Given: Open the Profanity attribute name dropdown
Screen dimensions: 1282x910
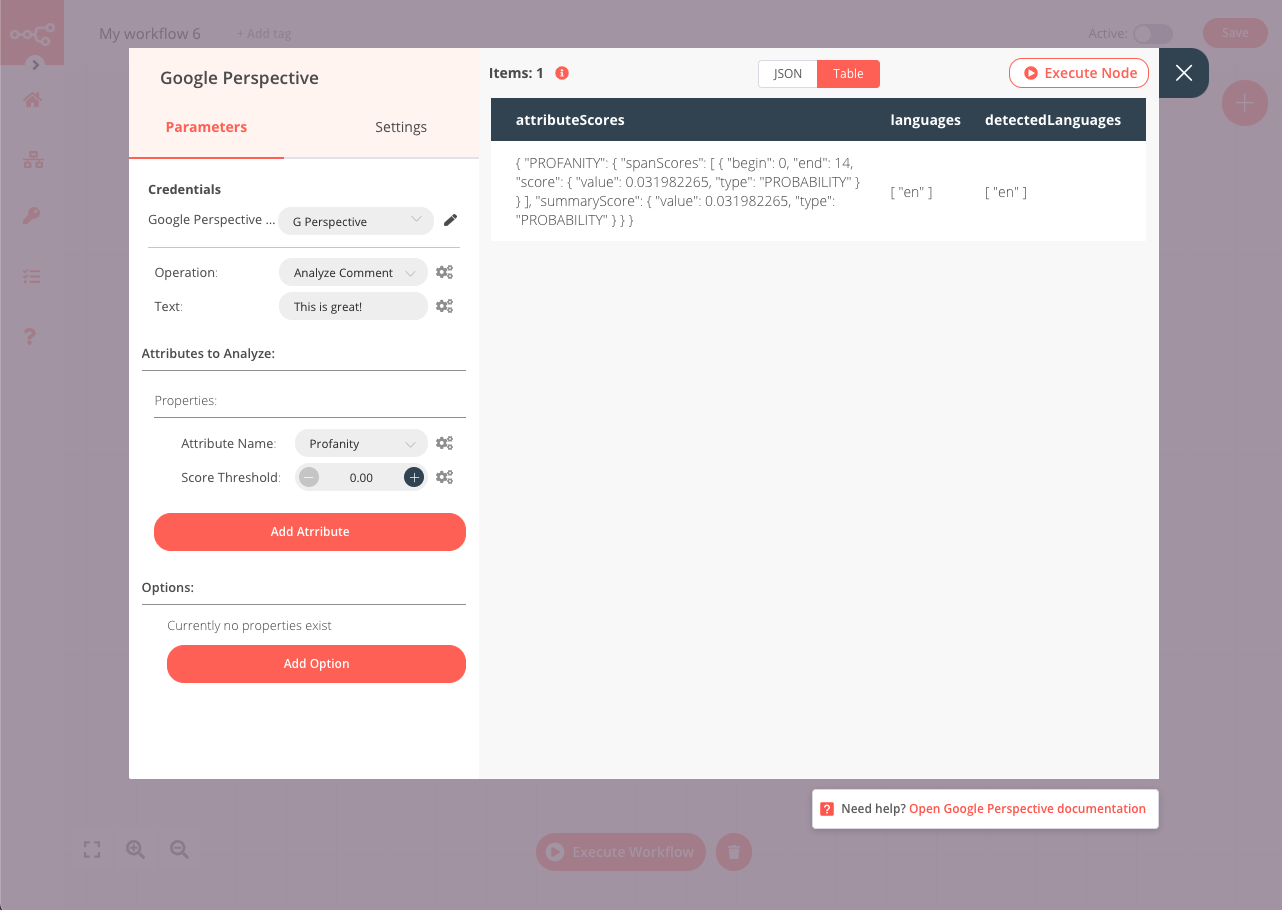Looking at the screenshot, I should coord(361,443).
